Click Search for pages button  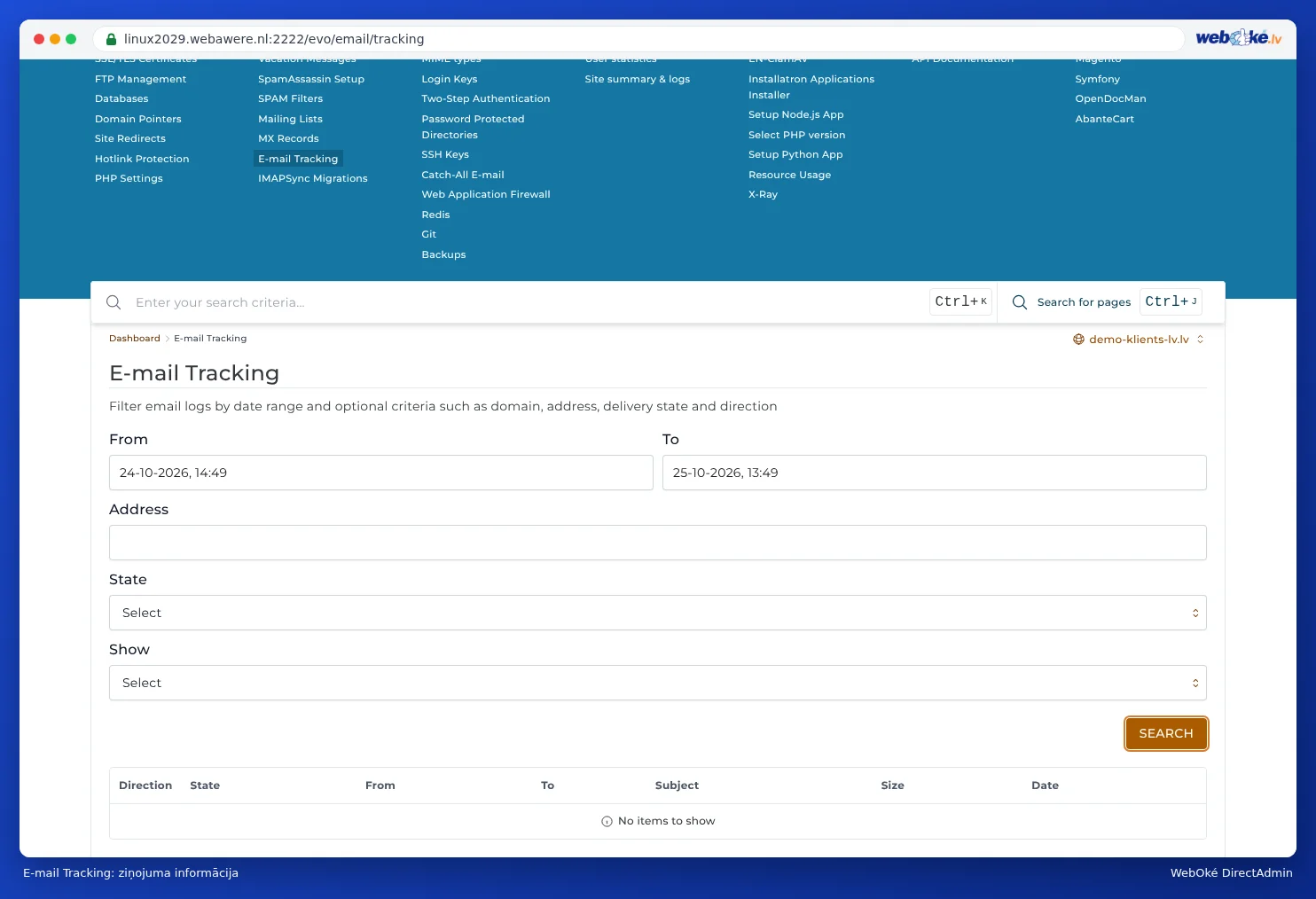(1107, 302)
